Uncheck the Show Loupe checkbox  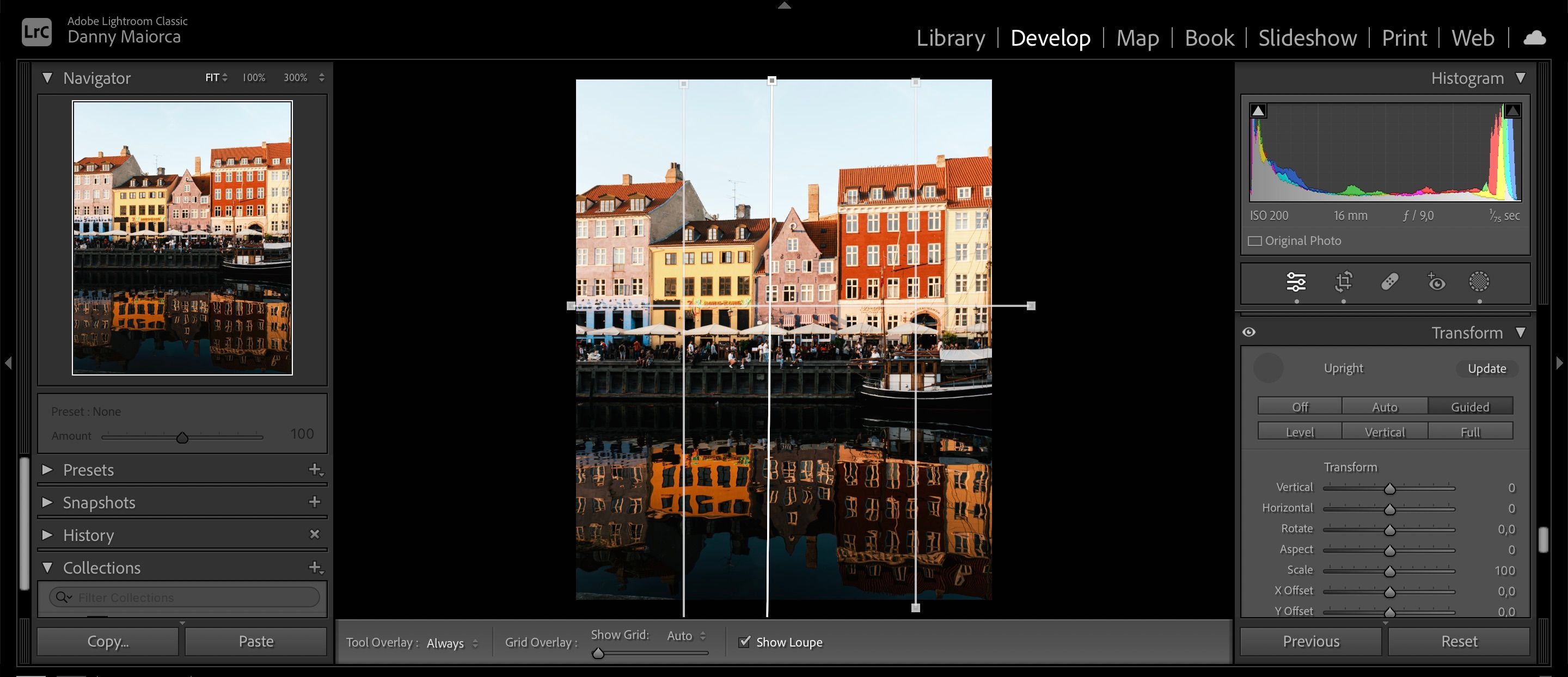[x=744, y=642]
